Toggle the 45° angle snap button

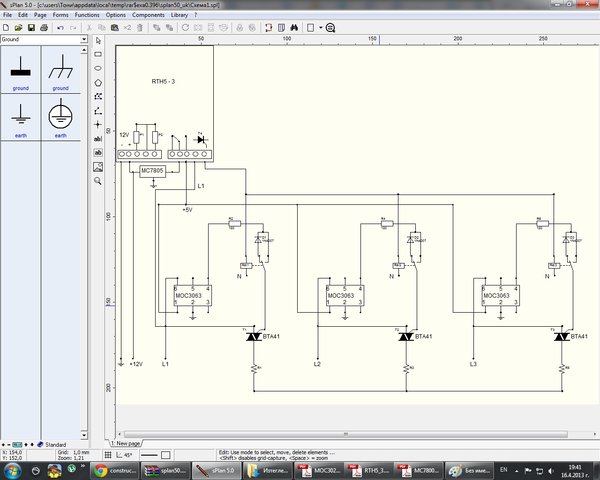pos(124,455)
